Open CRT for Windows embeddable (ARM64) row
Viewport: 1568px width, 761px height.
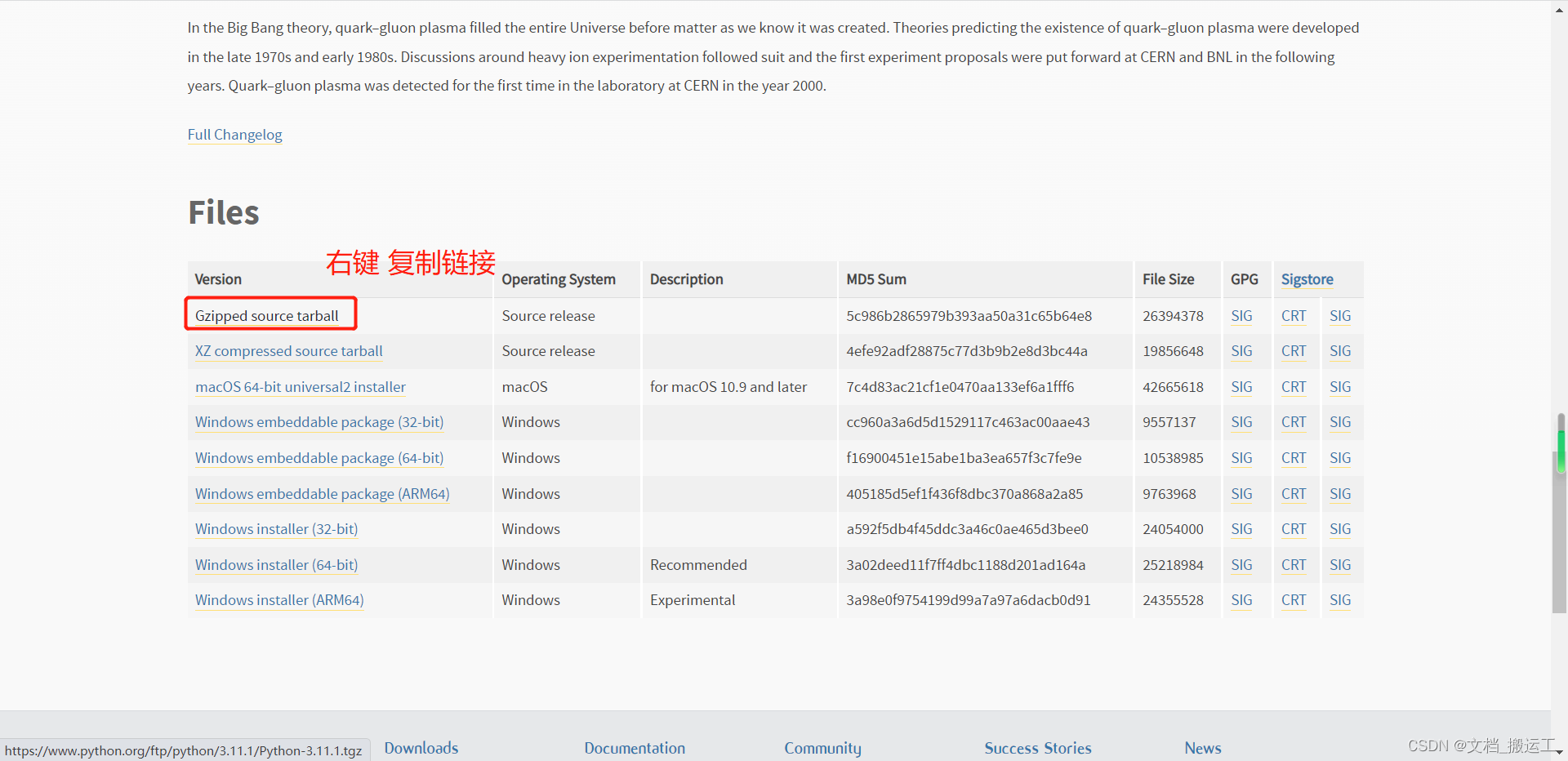point(1294,494)
